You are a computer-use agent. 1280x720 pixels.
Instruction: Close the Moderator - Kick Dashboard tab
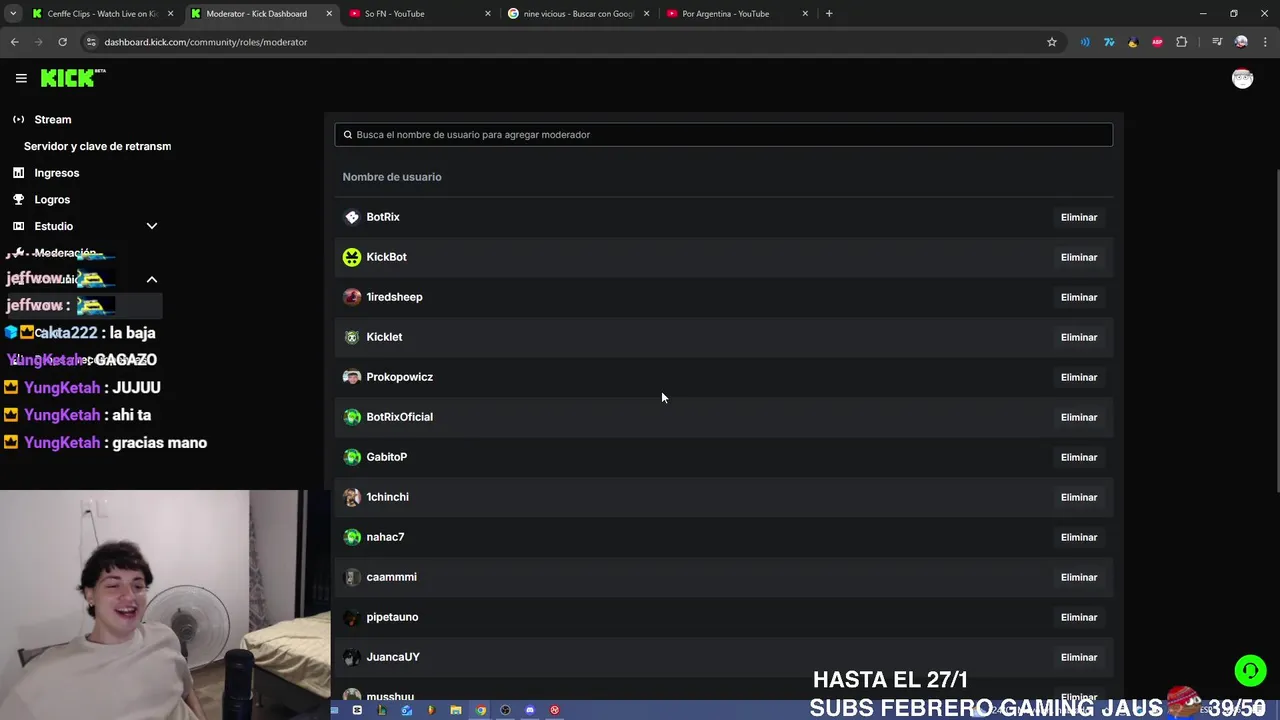[329, 14]
